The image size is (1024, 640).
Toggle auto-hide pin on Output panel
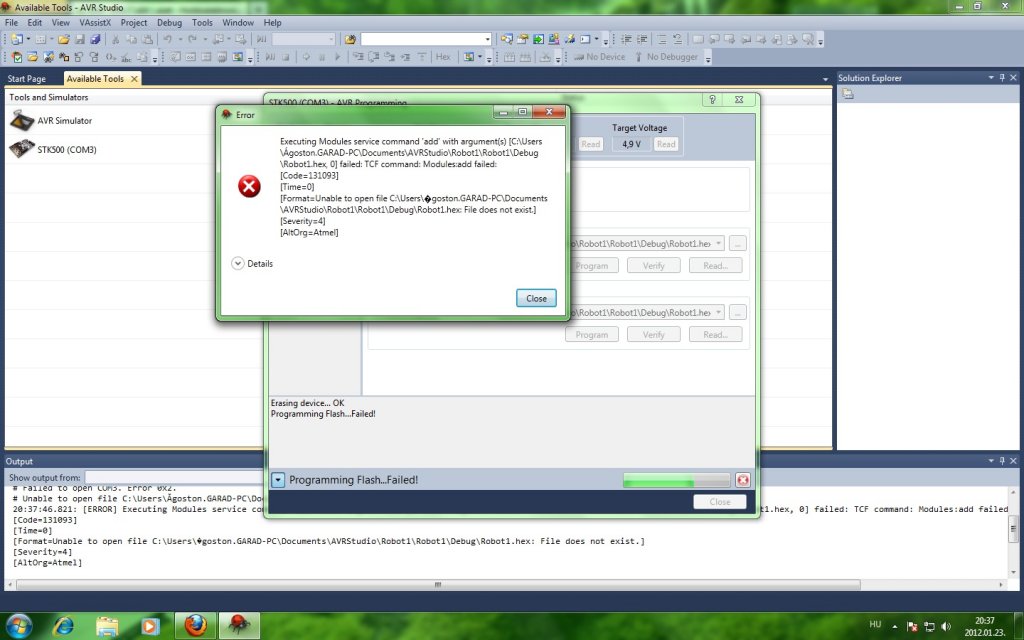(x=1002, y=461)
